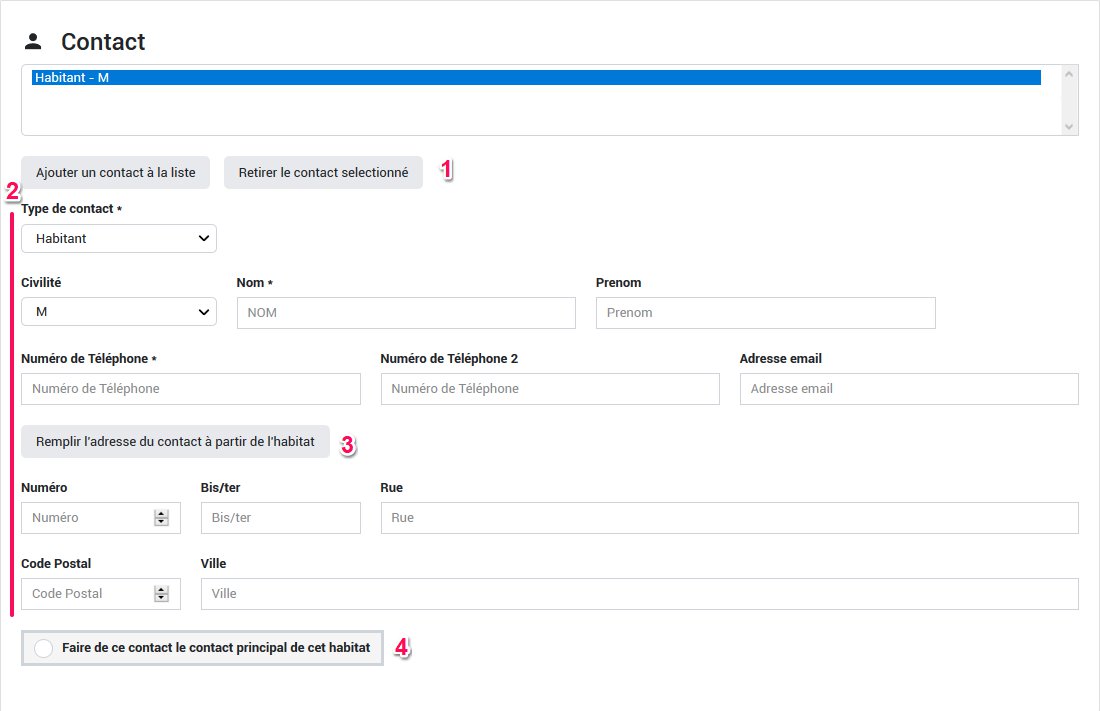Image resolution: width=1100 pixels, height=711 pixels.
Task: Click into the Bis/ter field
Action: 280,518
